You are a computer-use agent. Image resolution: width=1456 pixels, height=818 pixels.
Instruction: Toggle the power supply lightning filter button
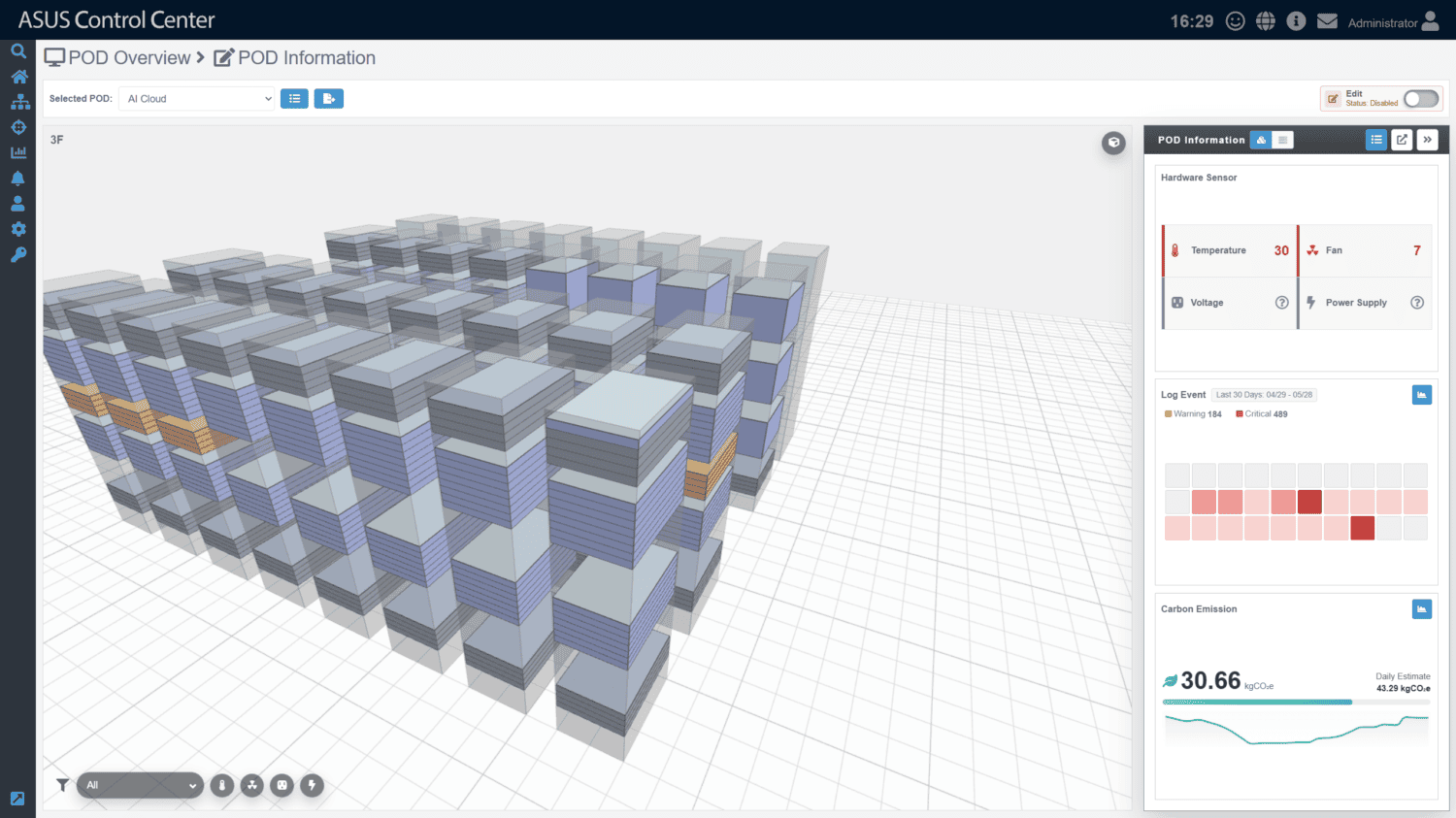pos(312,786)
